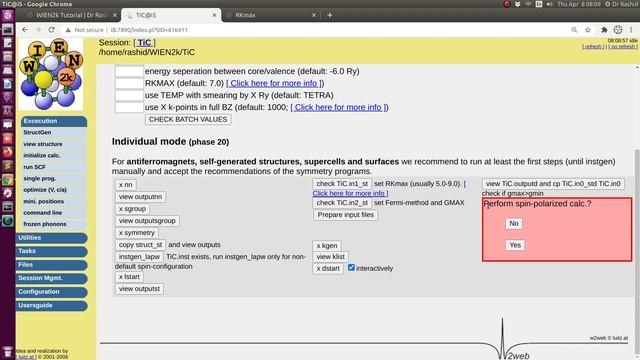Run x sgroup
This screenshot has height=360, width=640.
coord(132,209)
